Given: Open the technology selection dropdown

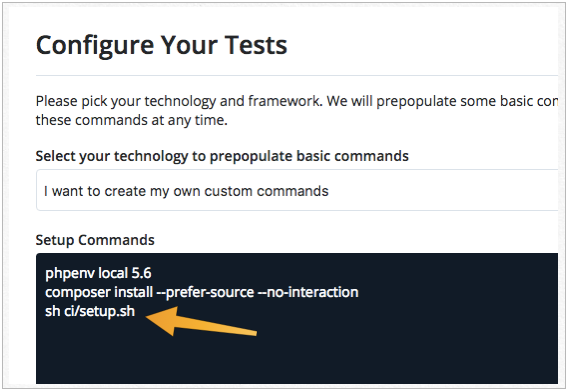Looking at the screenshot, I should pos(297,190).
